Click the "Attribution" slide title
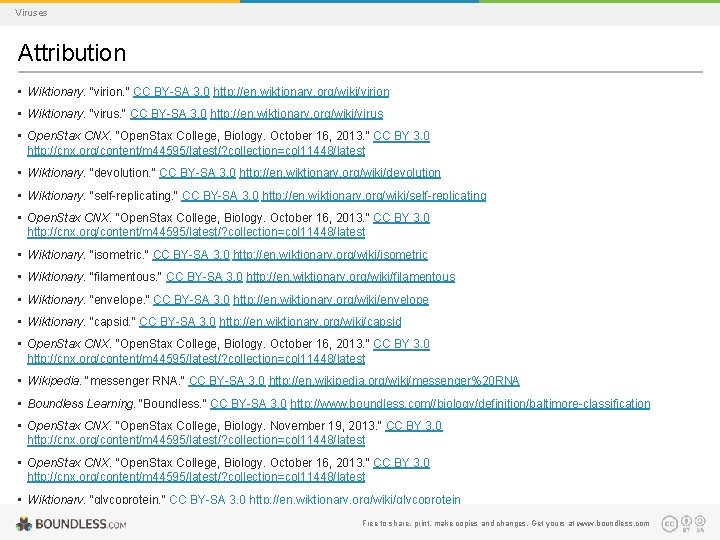The image size is (720, 540). (72, 52)
